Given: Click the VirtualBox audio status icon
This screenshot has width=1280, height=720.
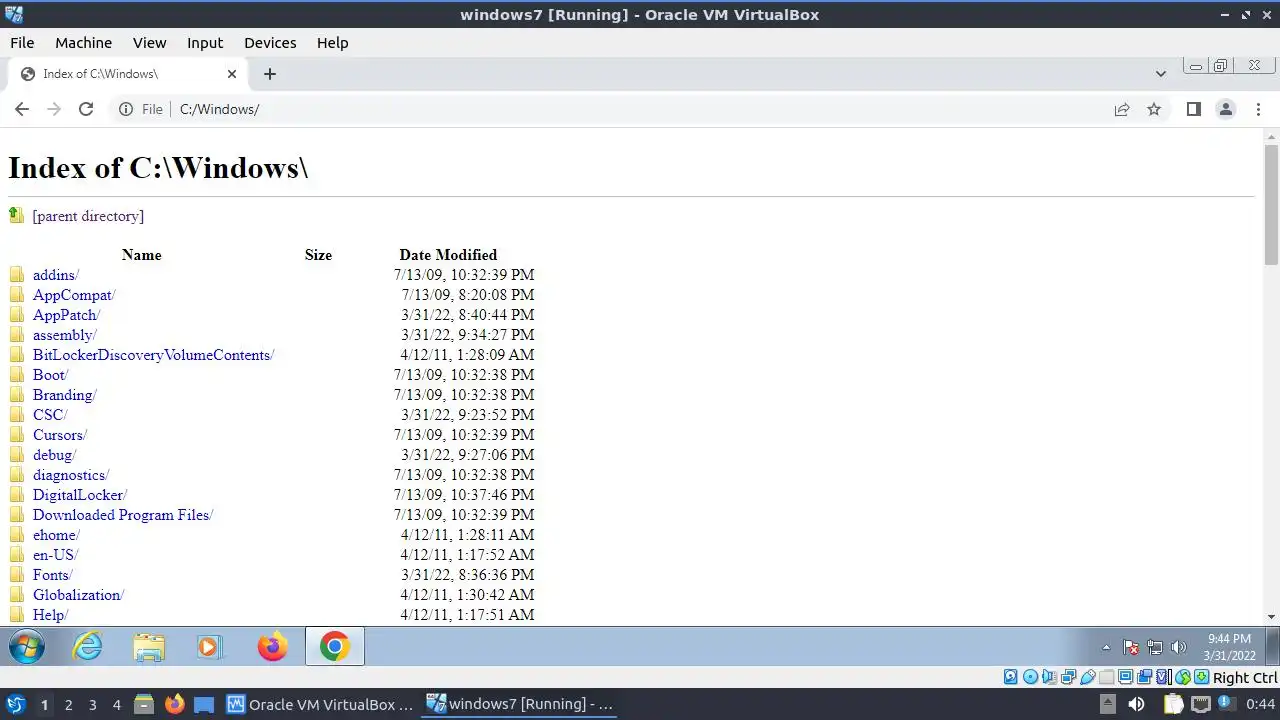Looking at the screenshot, I should click(1049, 677).
